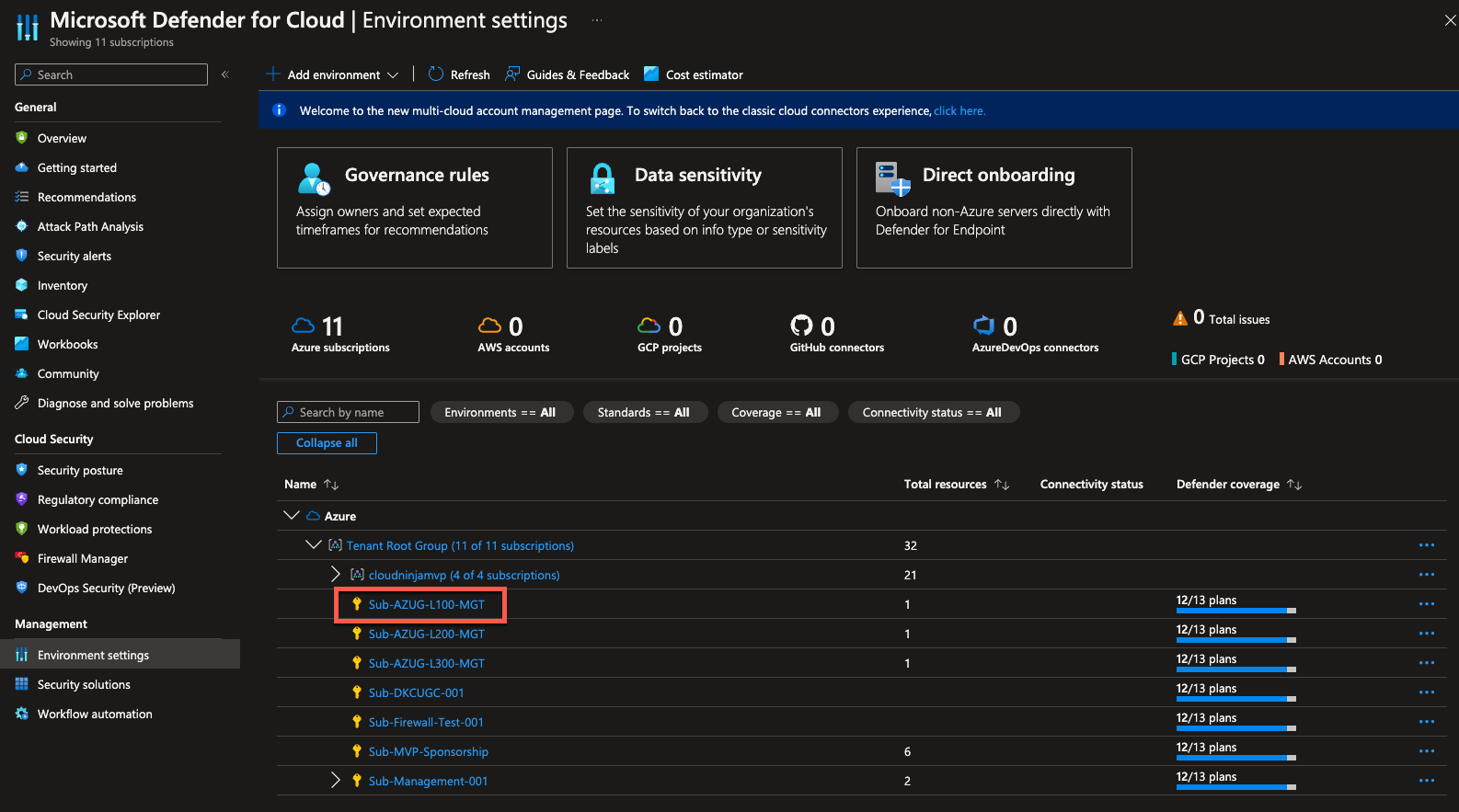Click the Search by name field

348,412
